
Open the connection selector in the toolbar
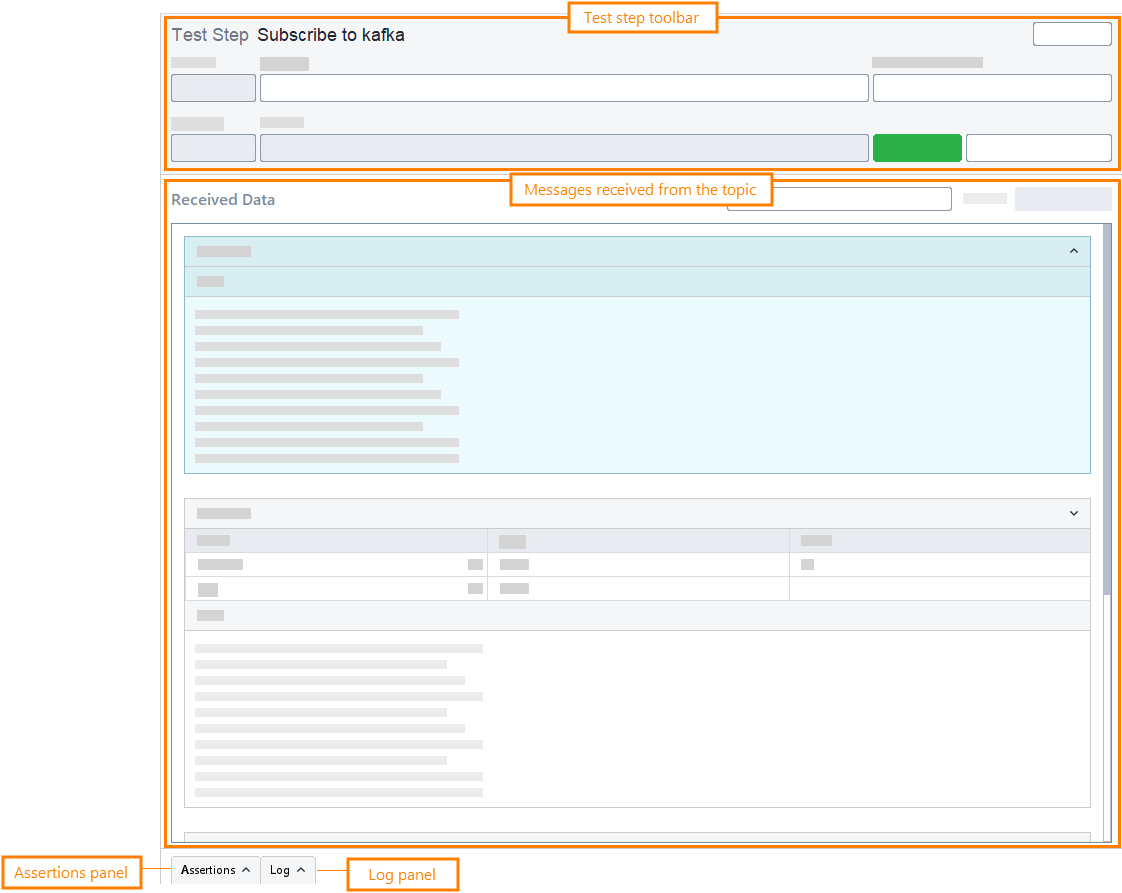point(213,88)
